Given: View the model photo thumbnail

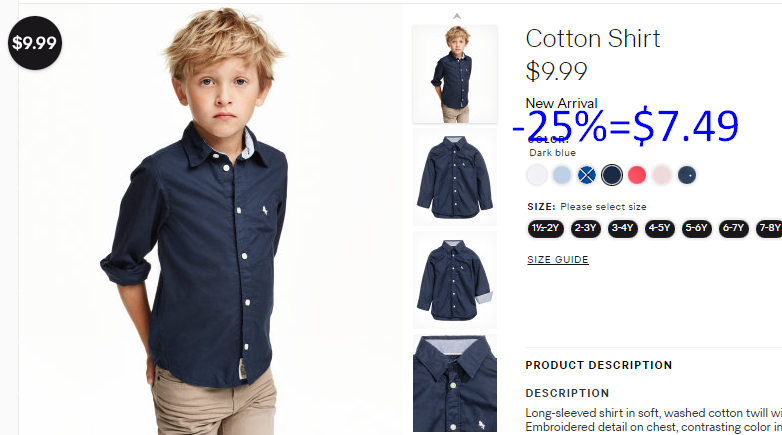Looking at the screenshot, I should (455, 74).
